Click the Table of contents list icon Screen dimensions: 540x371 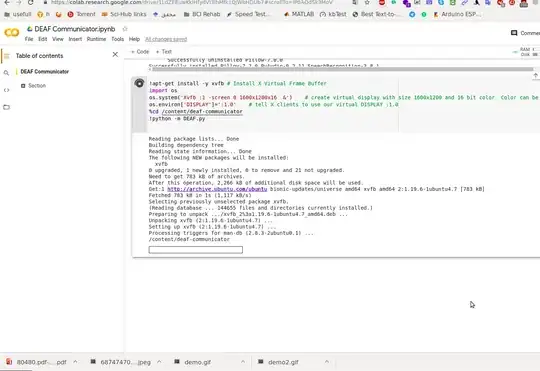(x=7, y=56)
